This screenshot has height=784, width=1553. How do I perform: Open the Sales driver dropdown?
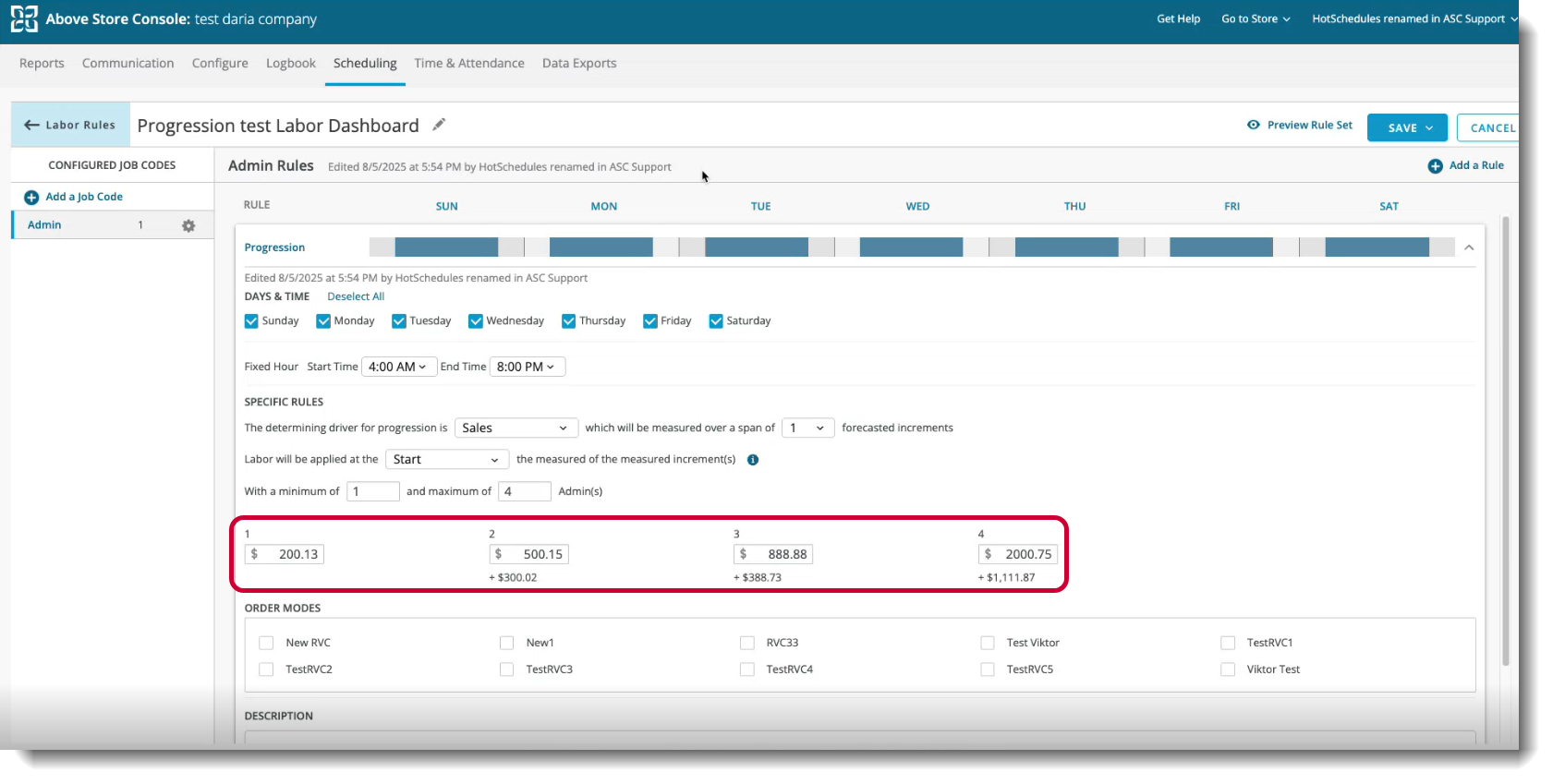(x=516, y=428)
